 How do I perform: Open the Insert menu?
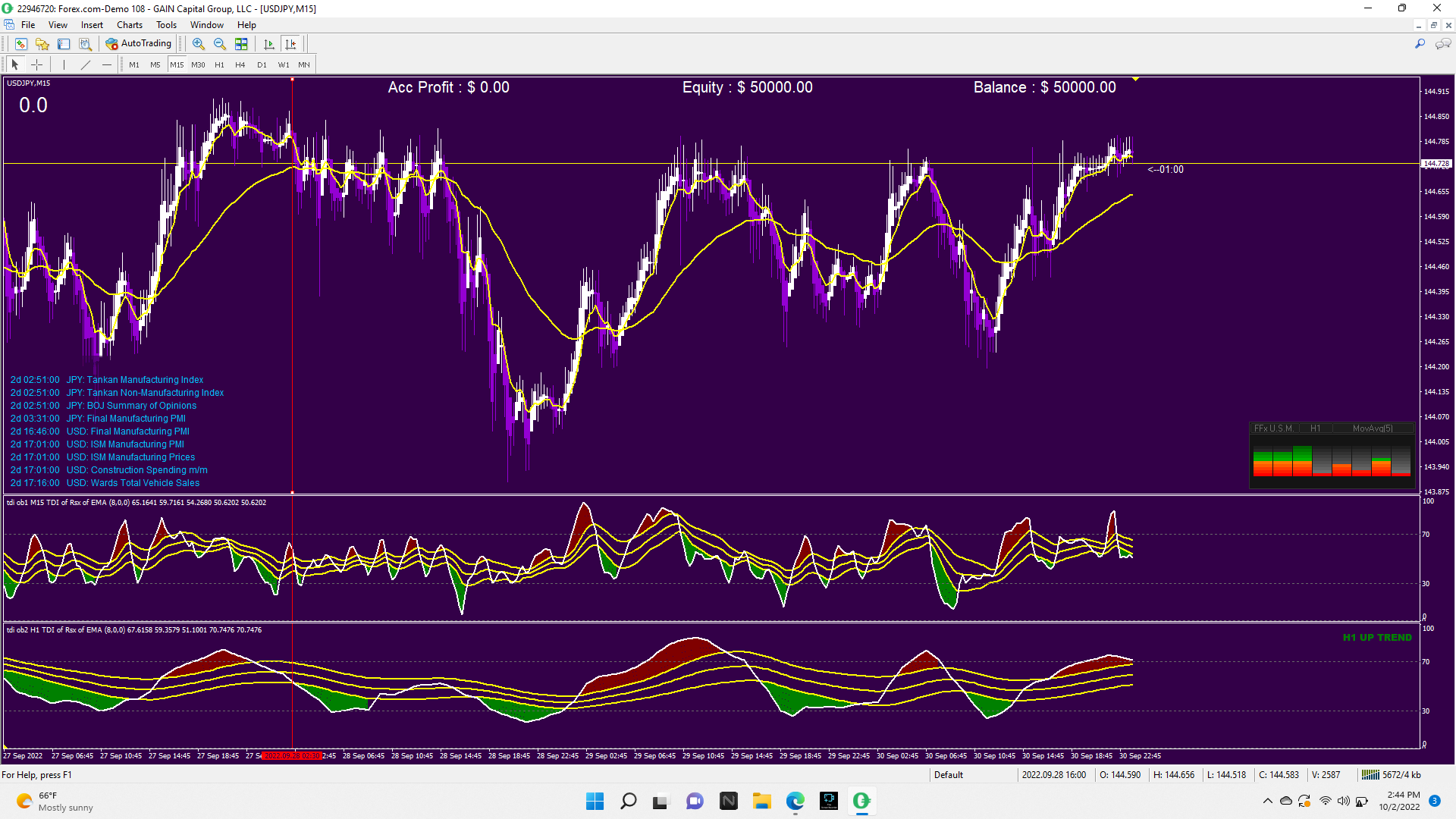pyautogui.click(x=92, y=25)
